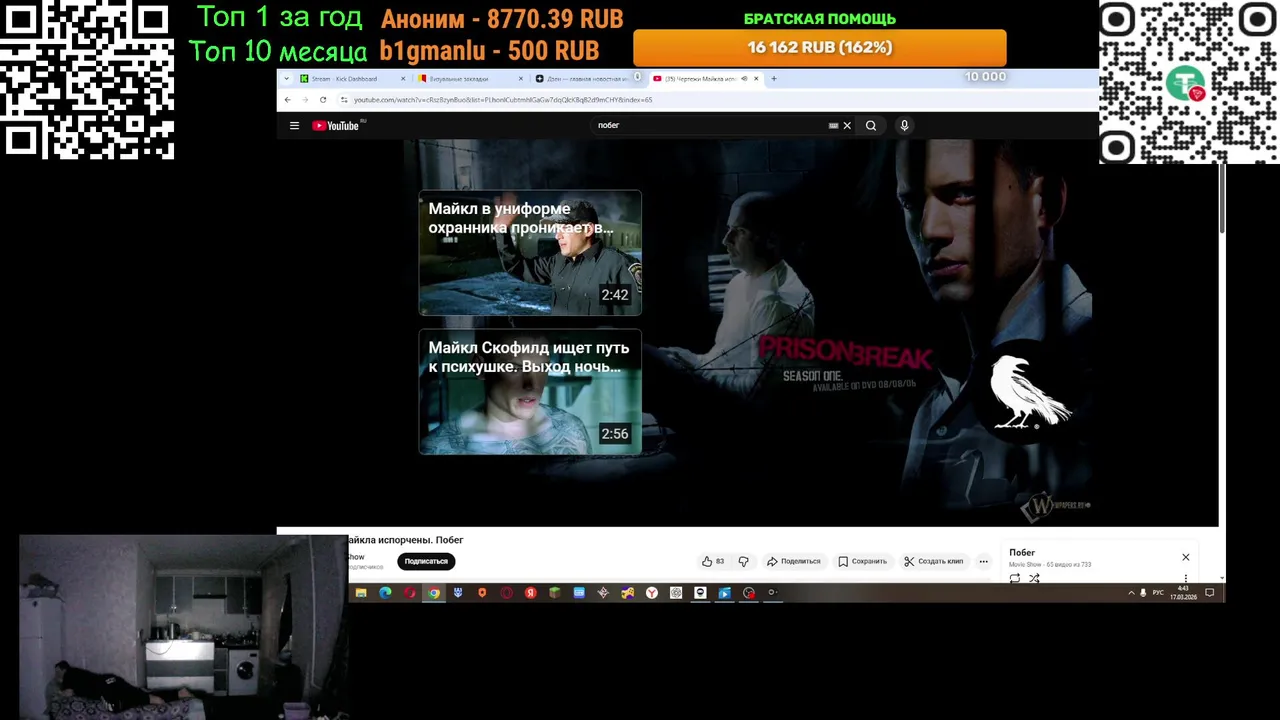Image resolution: width=1280 pixels, height=720 pixels.
Task: Click the youtube.com address bar URL
Action: [x=503, y=100]
